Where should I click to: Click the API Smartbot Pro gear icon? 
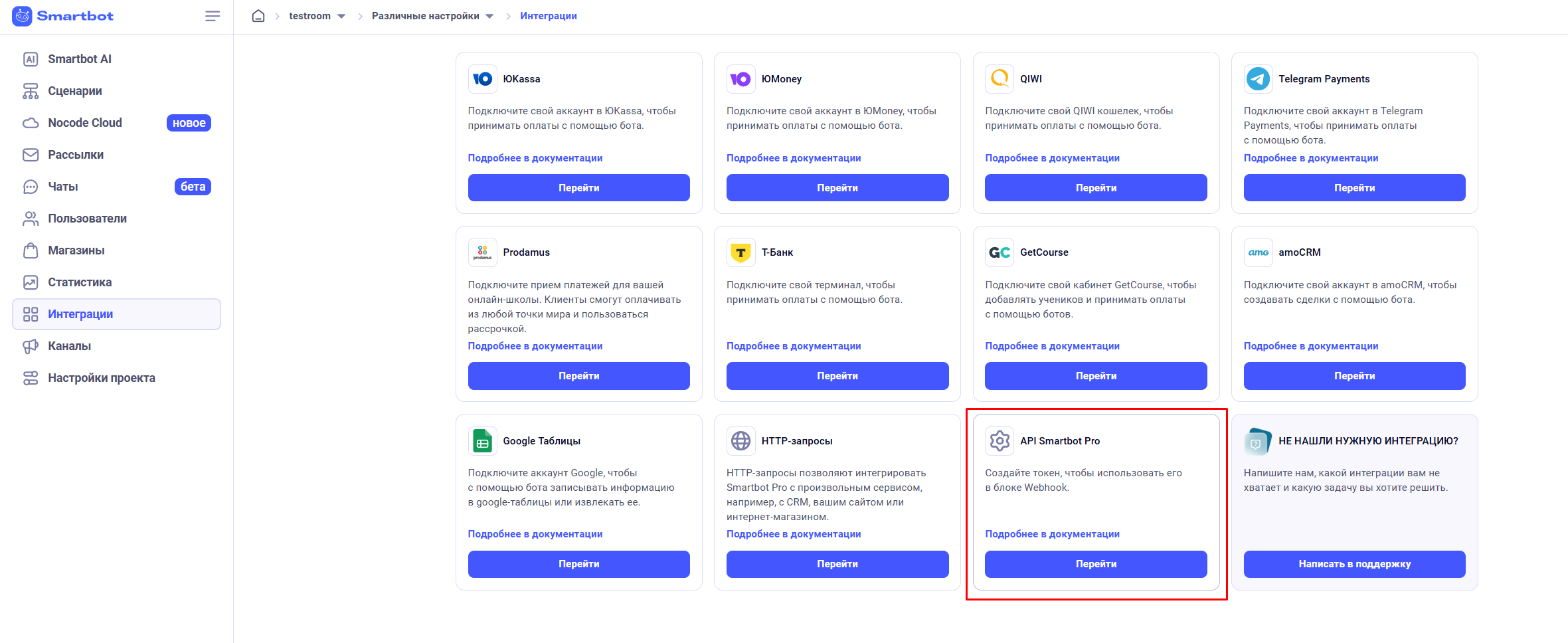click(x=1000, y=441)
